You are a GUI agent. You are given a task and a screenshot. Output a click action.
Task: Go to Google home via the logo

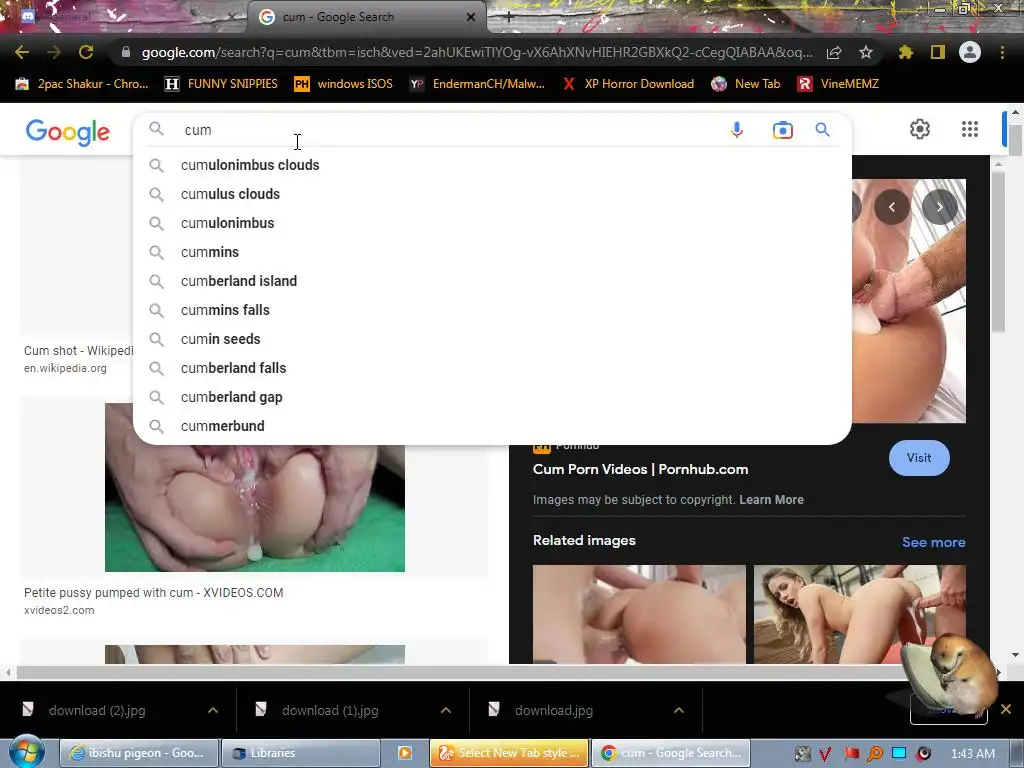[68, 132]
